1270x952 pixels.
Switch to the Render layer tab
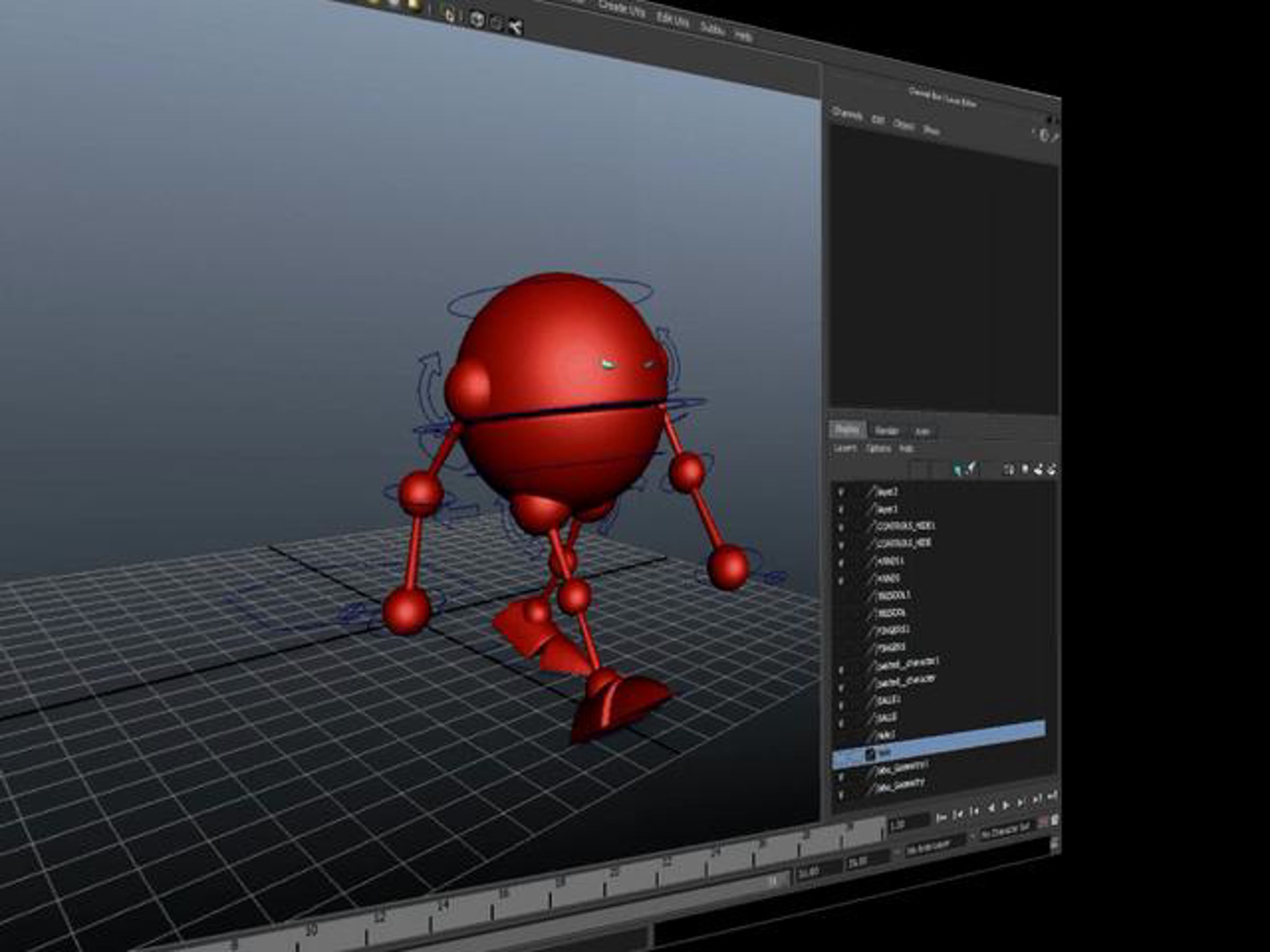[886, 431]
